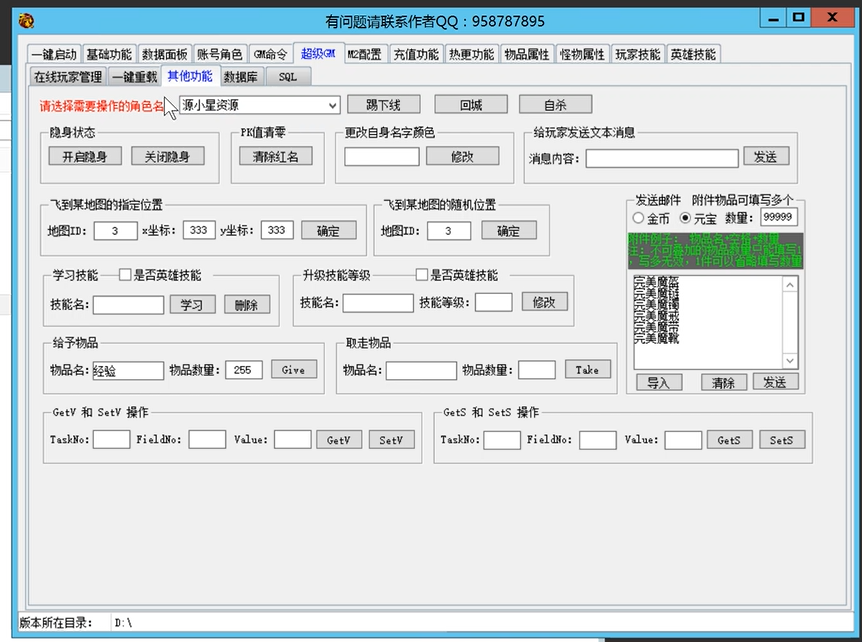The width and height of the screenshot is (862, 642).
Task: Click the Give button
Action: click(293, 370)
